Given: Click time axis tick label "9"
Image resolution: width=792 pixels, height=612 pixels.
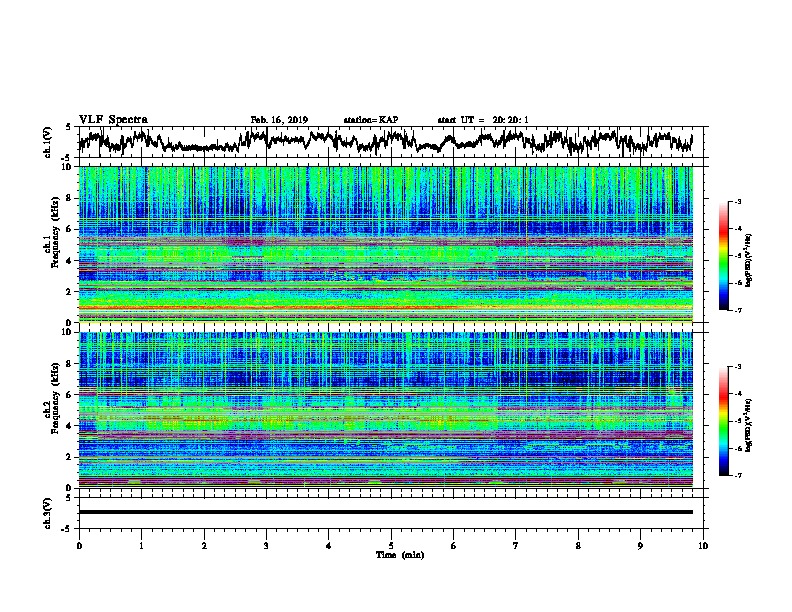Looking at the screenshot, I should click(640, 546).
